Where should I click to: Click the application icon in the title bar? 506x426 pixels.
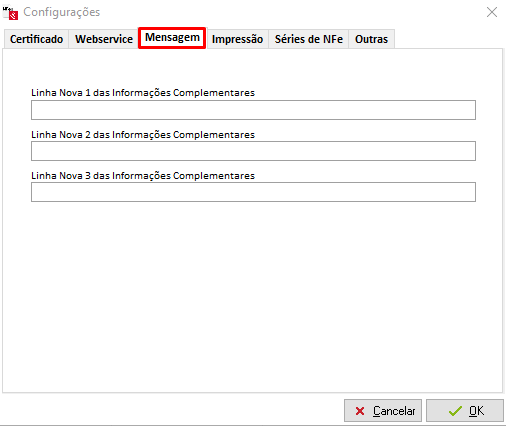[x=10, y=13]
